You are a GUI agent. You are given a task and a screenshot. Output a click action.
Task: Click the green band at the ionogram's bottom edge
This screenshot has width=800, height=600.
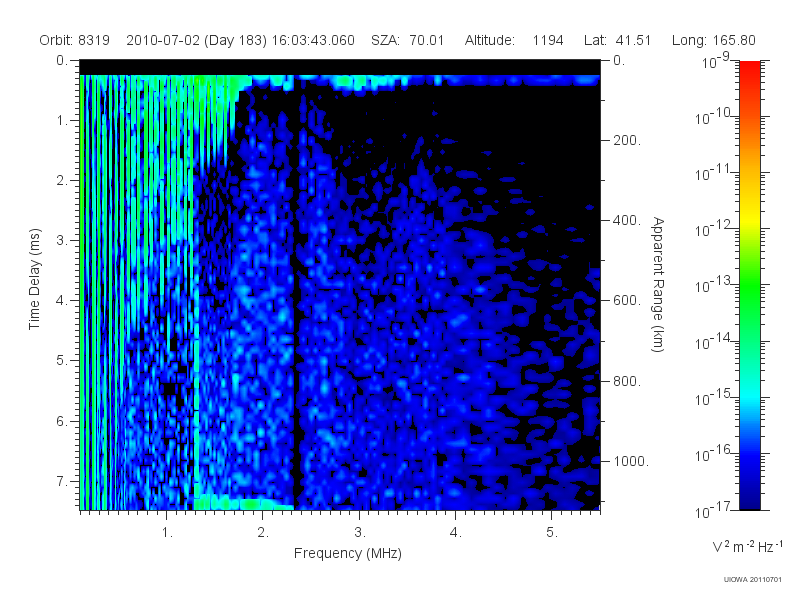244,503
